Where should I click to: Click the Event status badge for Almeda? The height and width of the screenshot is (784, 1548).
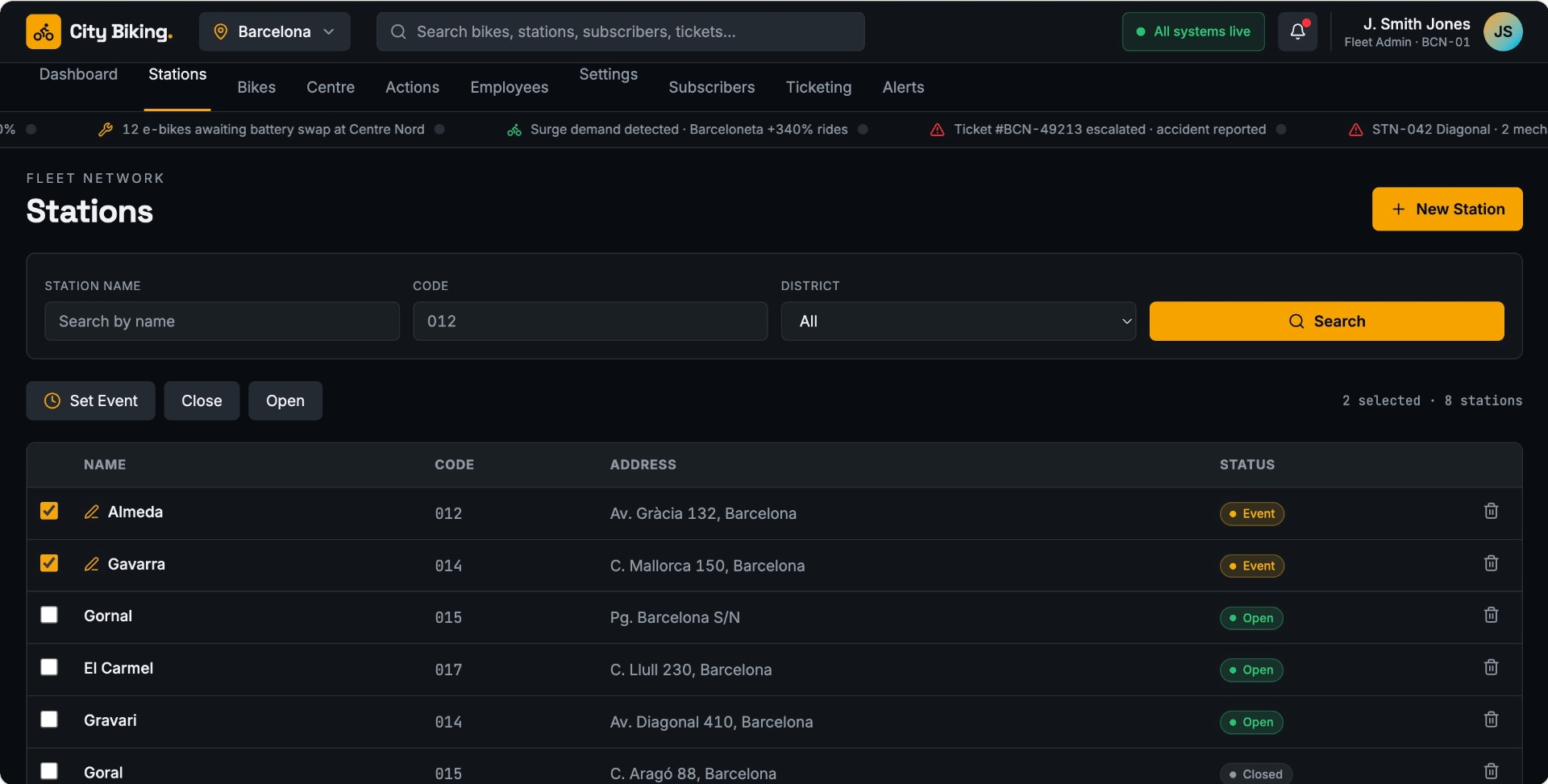coord(1251,514)
